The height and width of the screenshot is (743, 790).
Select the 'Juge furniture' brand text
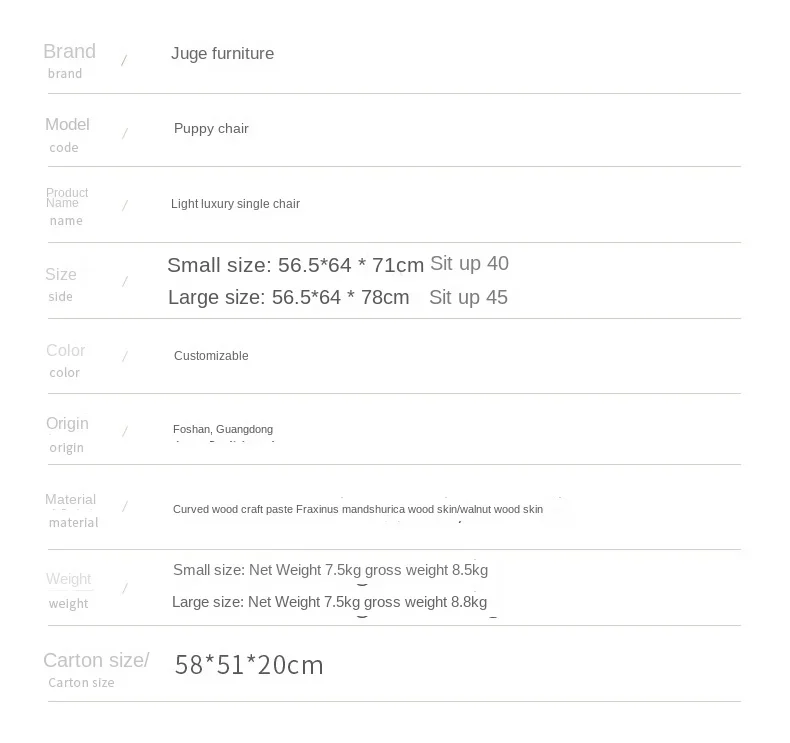222,53
